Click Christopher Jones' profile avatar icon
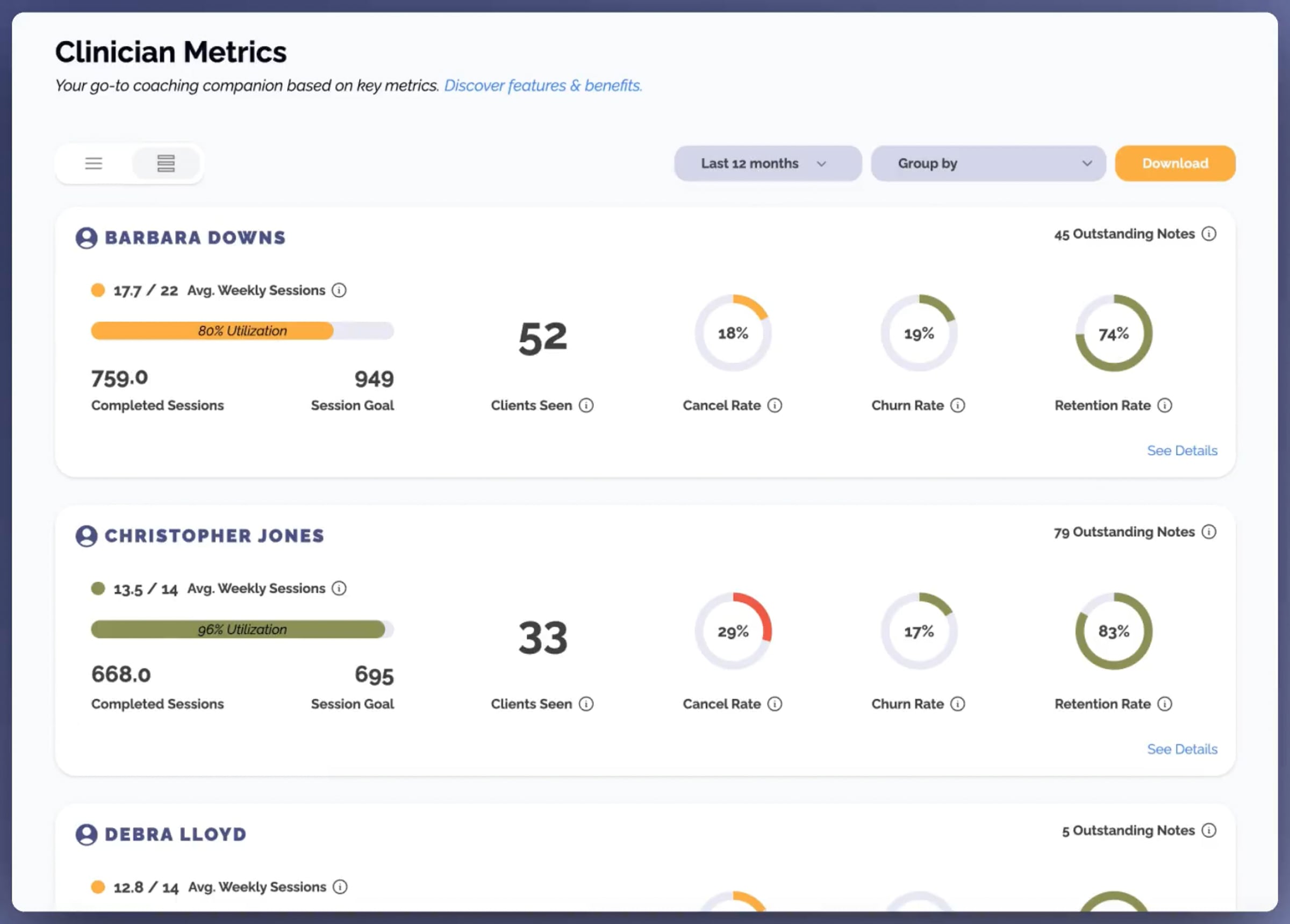Image resolution: width=1290 pixels, height=924 pixels. point(87,536)
